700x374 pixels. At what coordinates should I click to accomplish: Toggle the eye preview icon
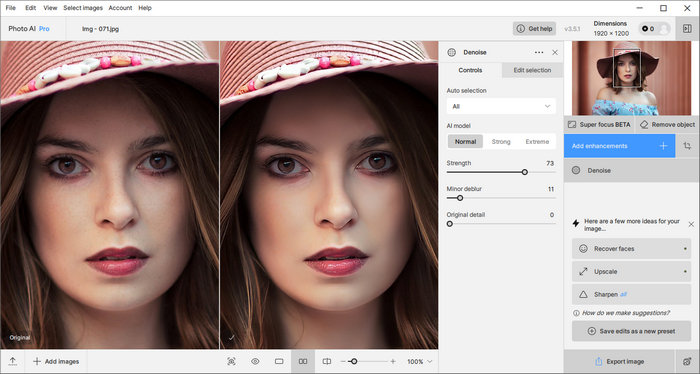pos(255,362)
